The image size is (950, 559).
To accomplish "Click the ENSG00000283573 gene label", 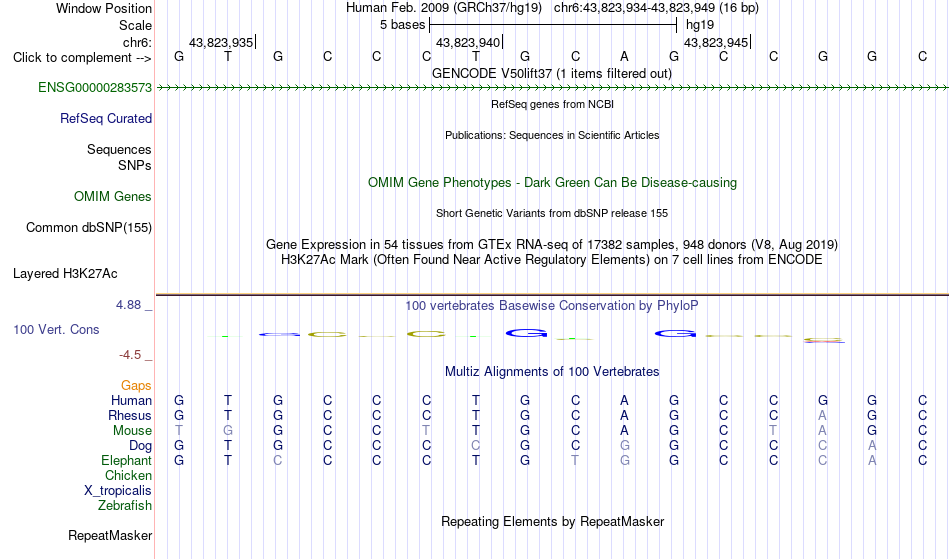I will pyautogui.click(x=95, y=87).
